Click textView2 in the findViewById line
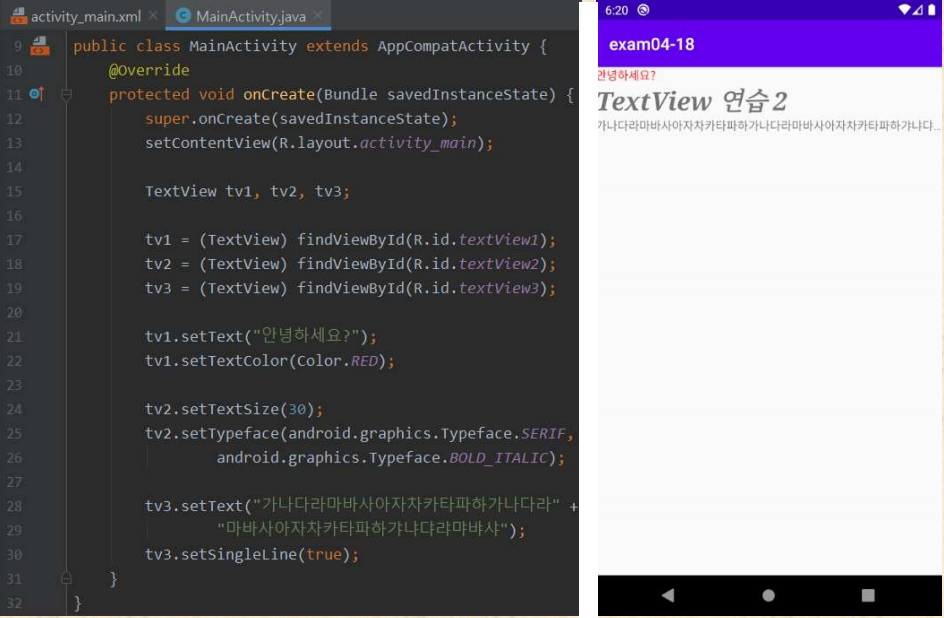 tap(498, 264)
